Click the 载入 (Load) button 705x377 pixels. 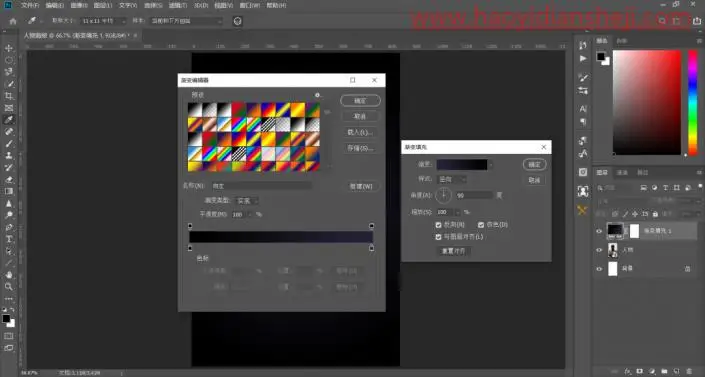click(x=360, y=132)
